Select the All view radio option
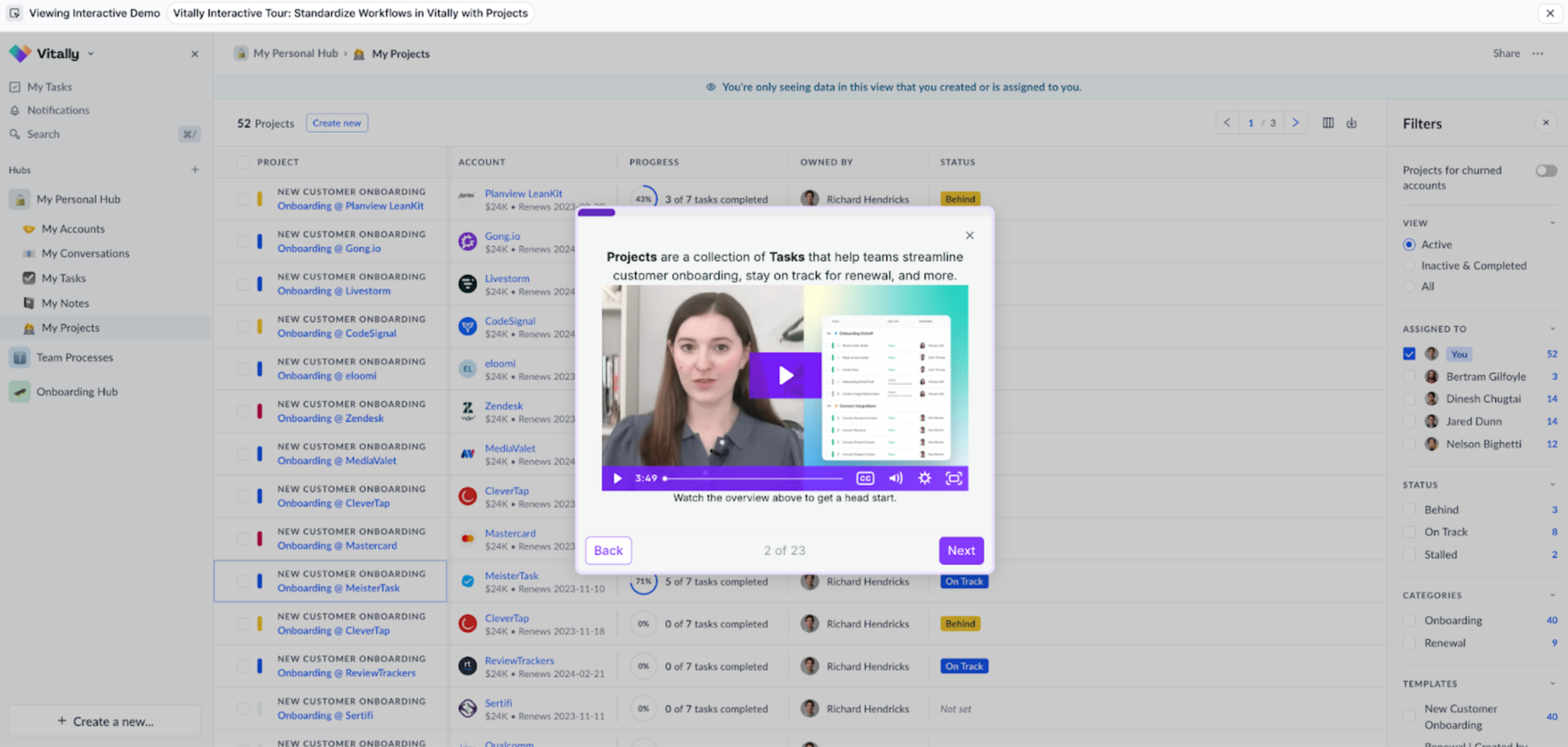 (1409, 287)
